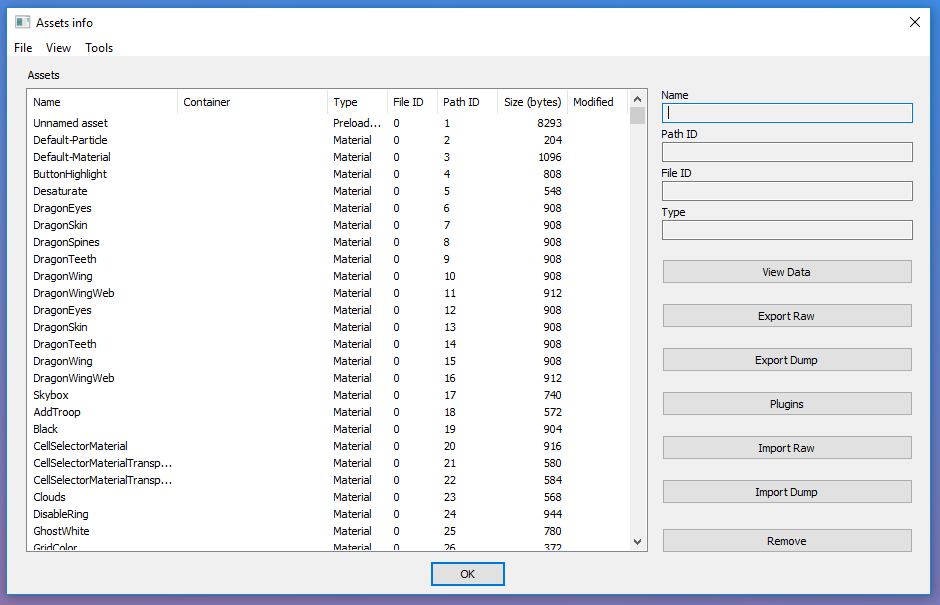Click the View Data button
The width and height of the screenshot is (940, 605).
786,272
